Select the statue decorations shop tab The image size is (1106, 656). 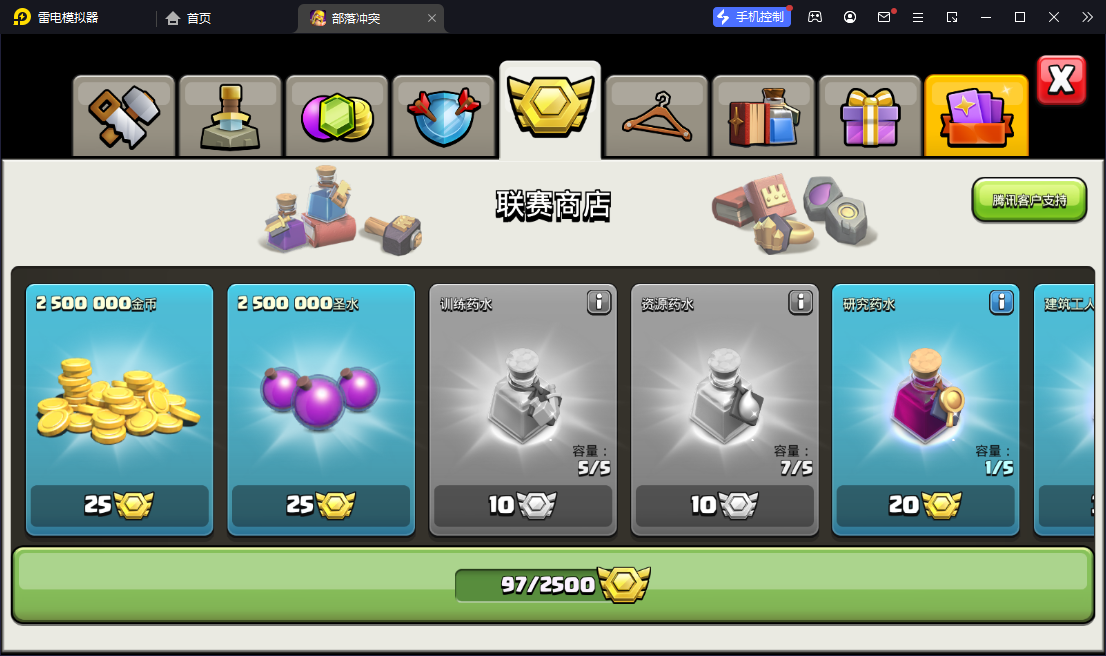[x=231, y=116]
